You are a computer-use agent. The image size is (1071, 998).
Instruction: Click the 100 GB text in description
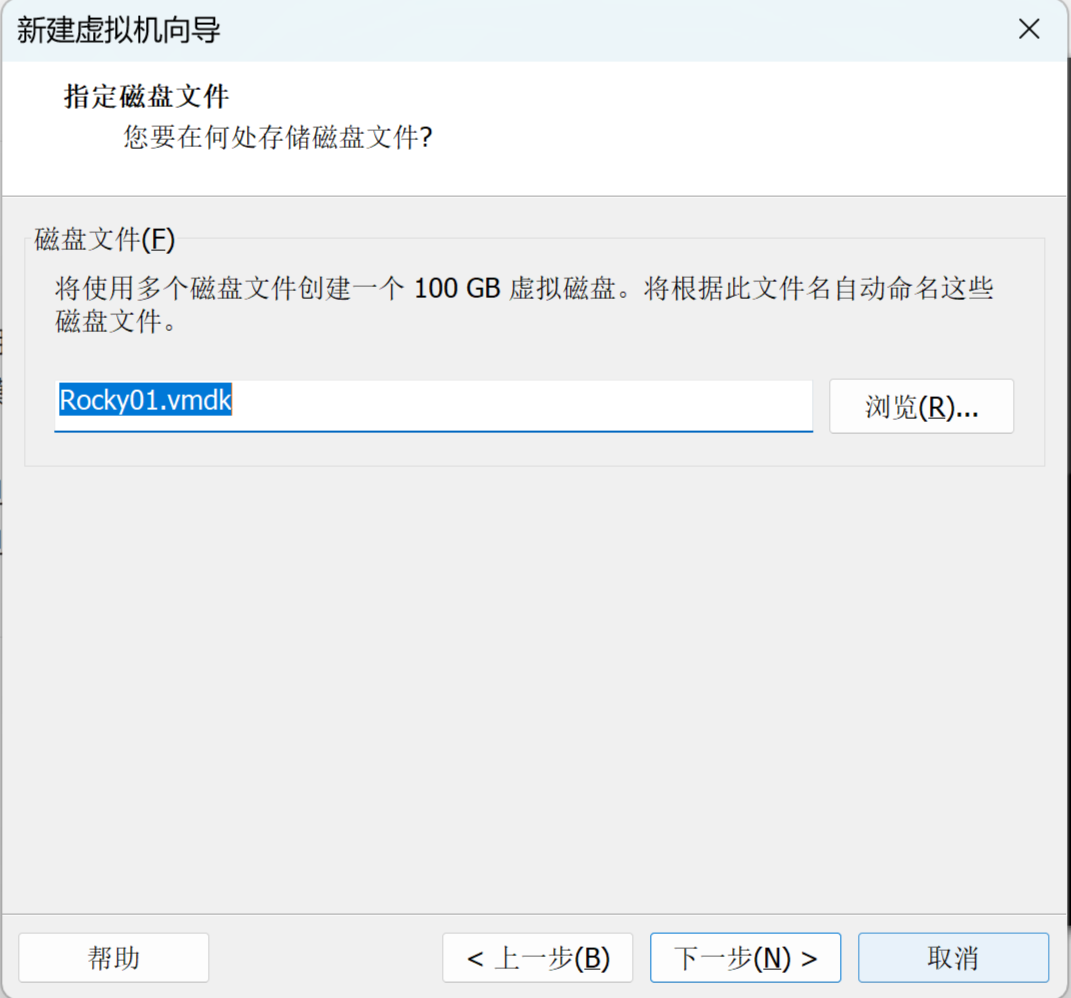pos(457,289)
